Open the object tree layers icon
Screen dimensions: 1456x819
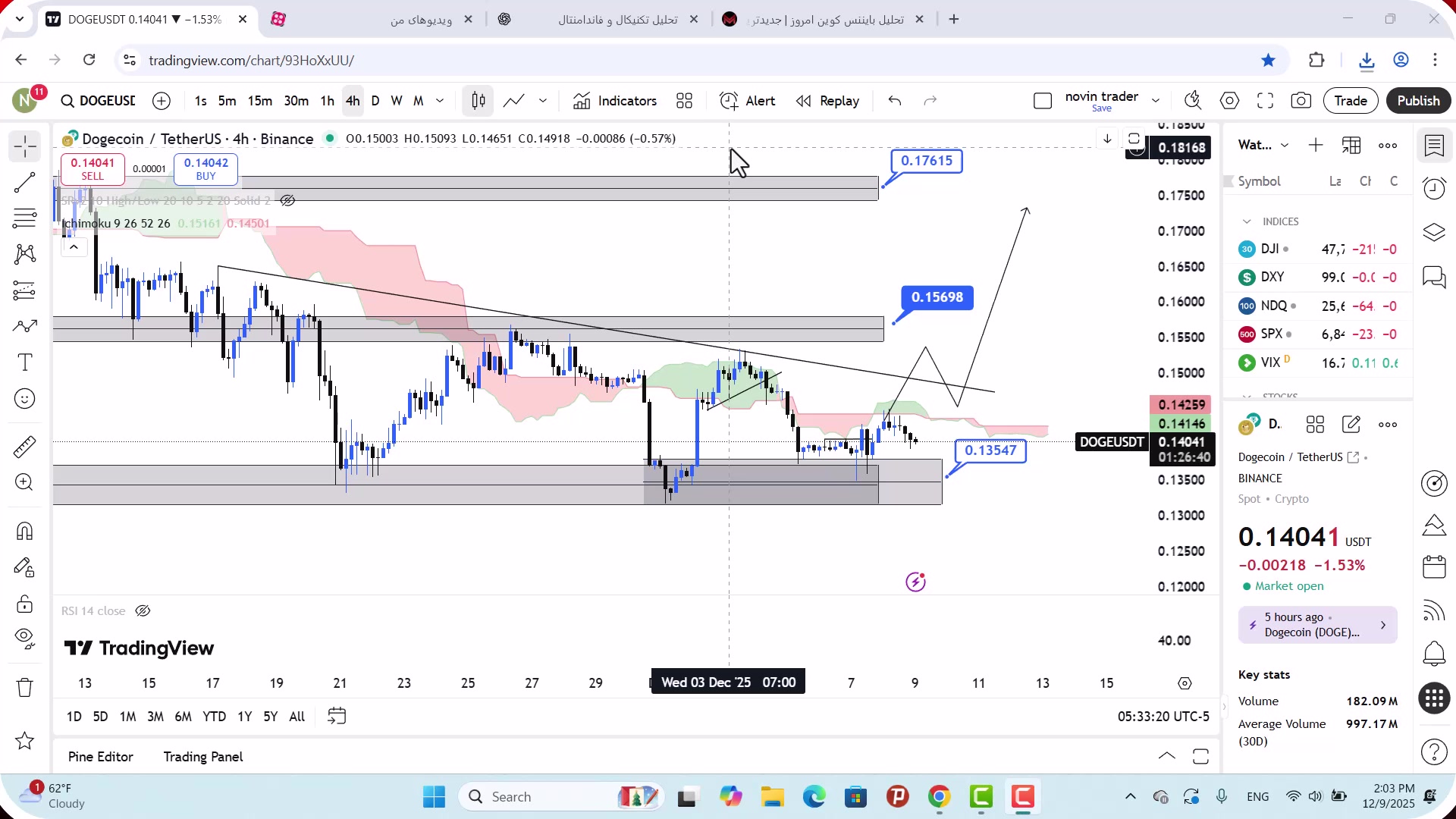tap(1434, 233)
